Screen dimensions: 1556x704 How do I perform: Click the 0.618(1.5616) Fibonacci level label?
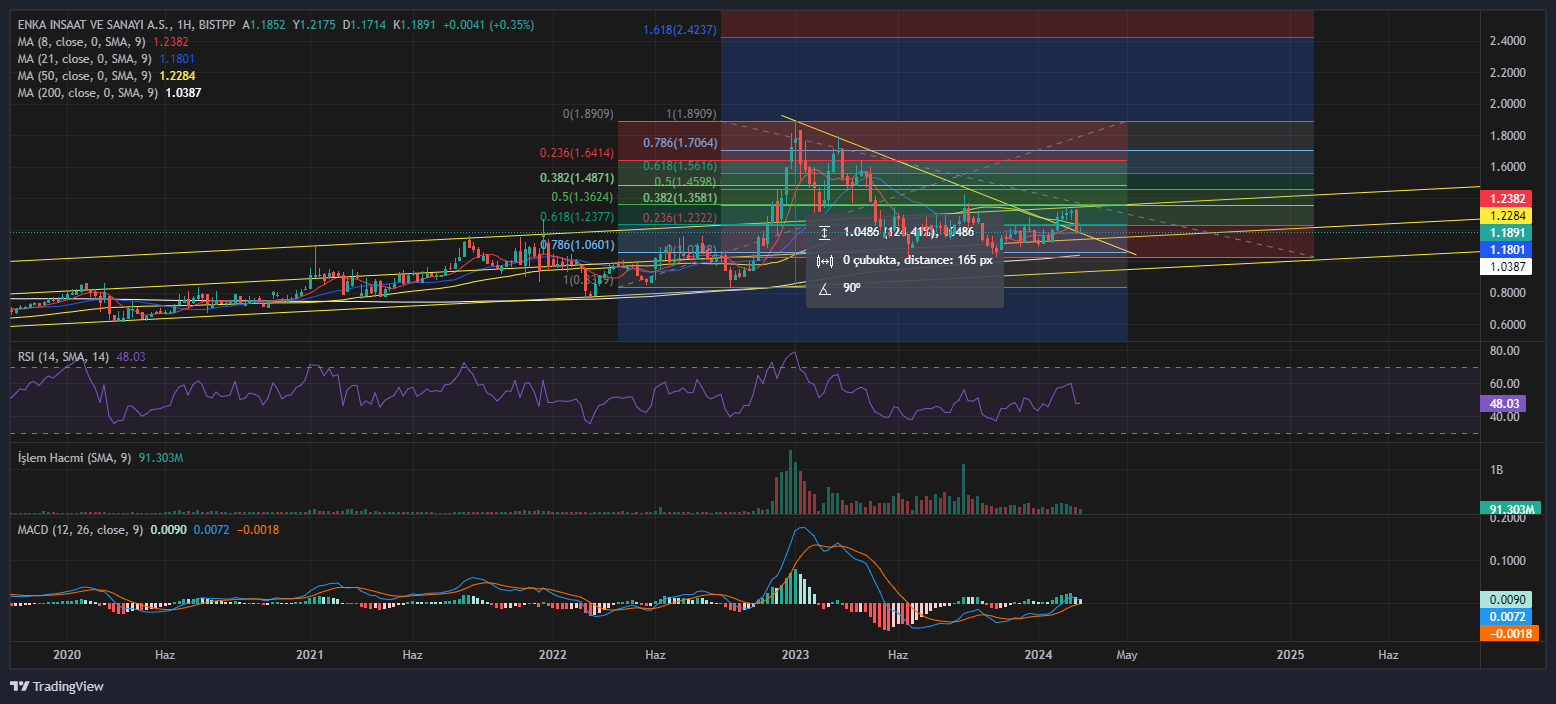pos(680,165)
